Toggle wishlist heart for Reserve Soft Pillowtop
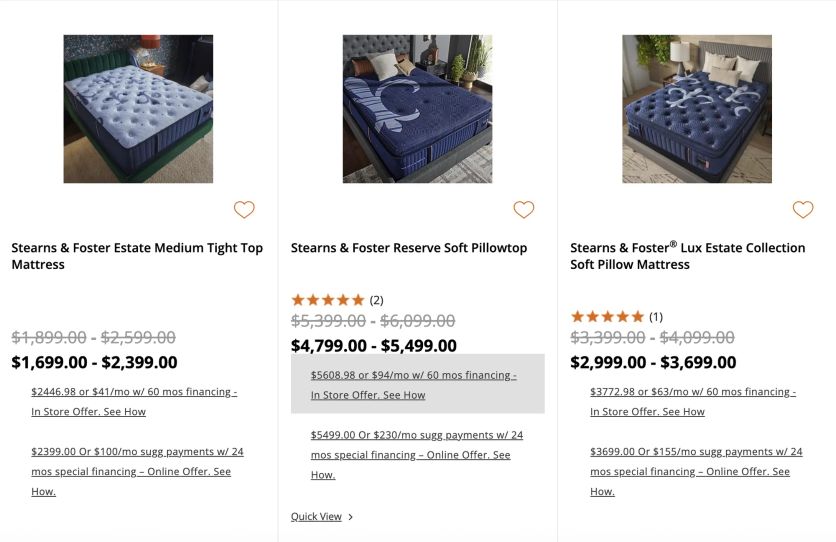Screen dimensions: 836x542 (523, 209)
